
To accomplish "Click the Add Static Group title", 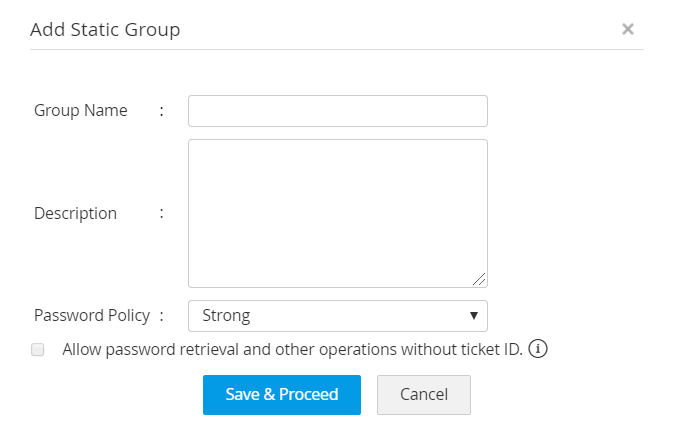I will (x=105, y=29).
